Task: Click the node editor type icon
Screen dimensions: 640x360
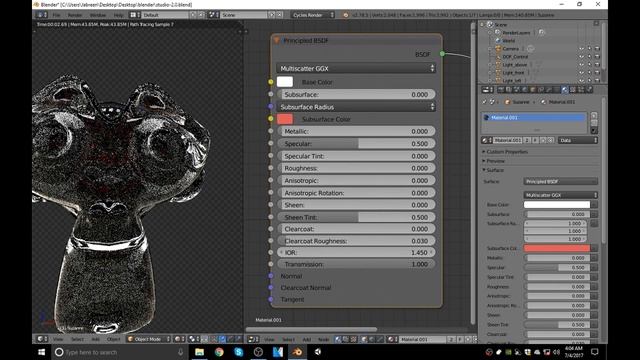Action: (253, 339)
